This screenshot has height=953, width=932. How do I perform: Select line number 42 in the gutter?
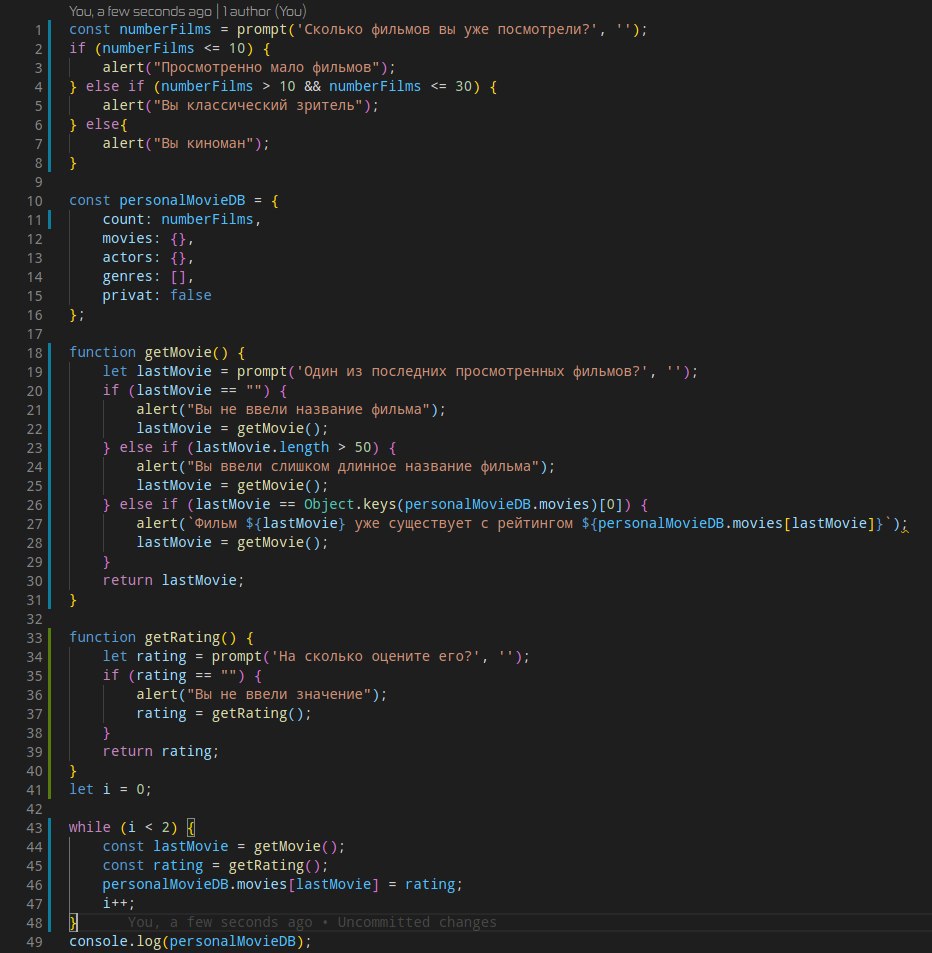(x=35, y=809)
